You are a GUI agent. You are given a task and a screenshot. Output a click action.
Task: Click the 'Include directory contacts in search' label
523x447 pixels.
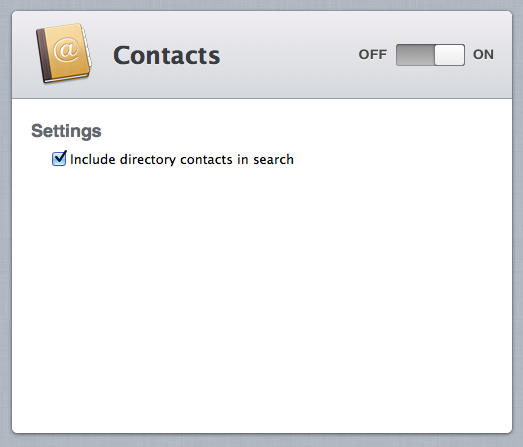(x=182, y=159)
